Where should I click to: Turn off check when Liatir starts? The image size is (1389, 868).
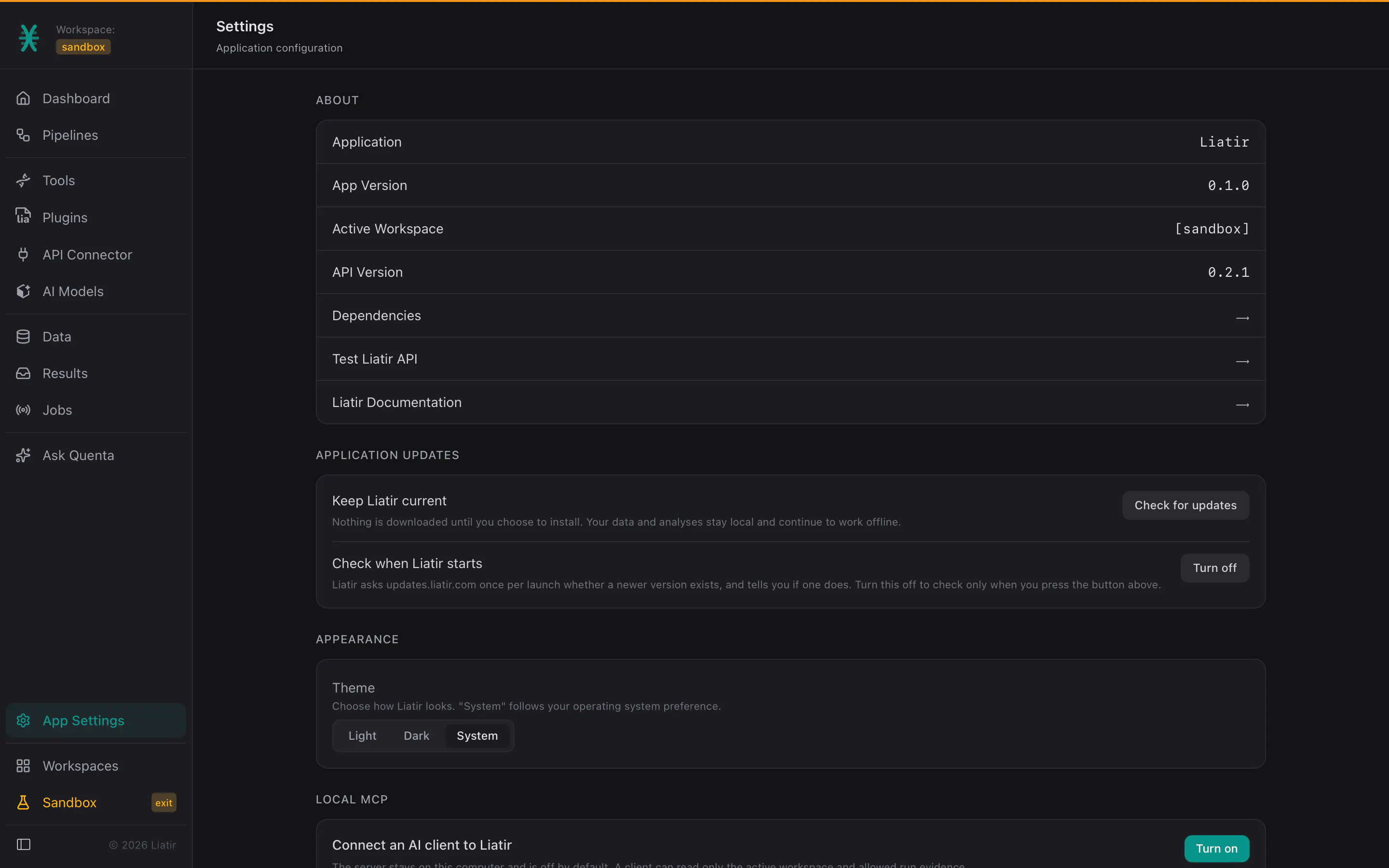click(x=1214, y=568)
